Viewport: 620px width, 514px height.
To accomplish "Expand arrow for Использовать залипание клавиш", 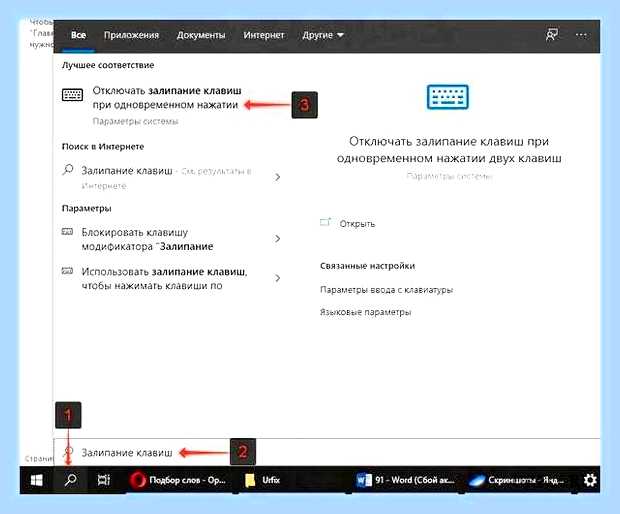I will click(278, 278).
